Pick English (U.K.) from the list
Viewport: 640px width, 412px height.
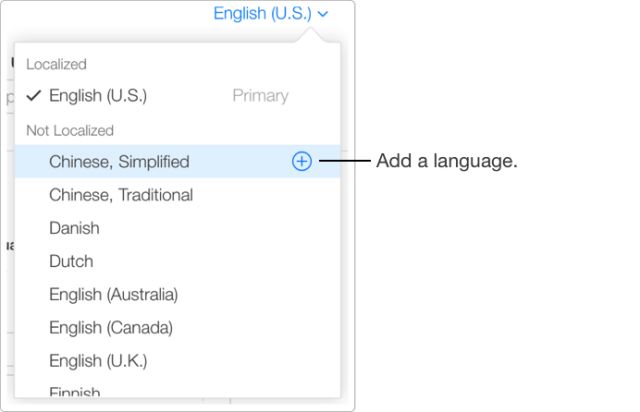tap(98, 361)
